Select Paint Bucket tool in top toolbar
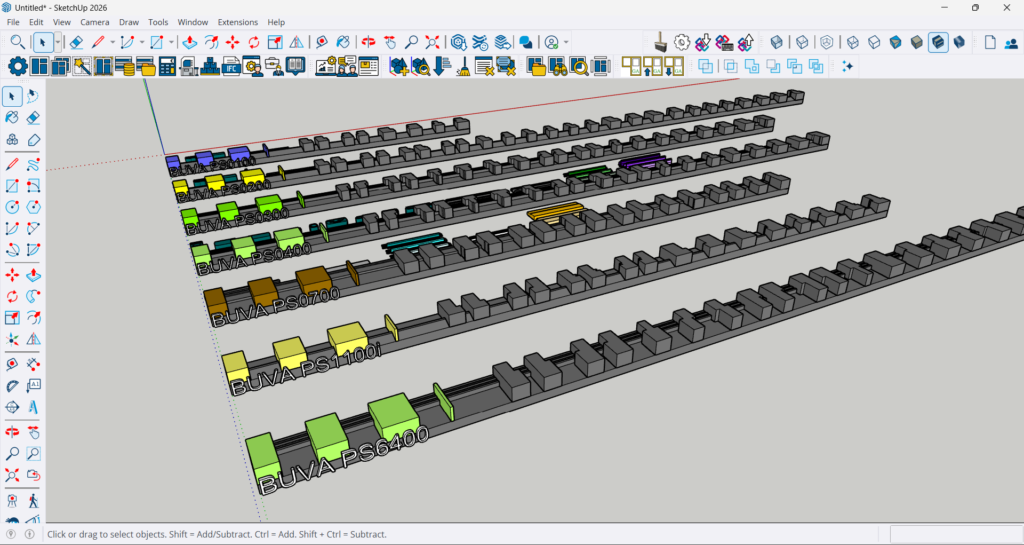The image size is (1024, 545). (343, 42)
